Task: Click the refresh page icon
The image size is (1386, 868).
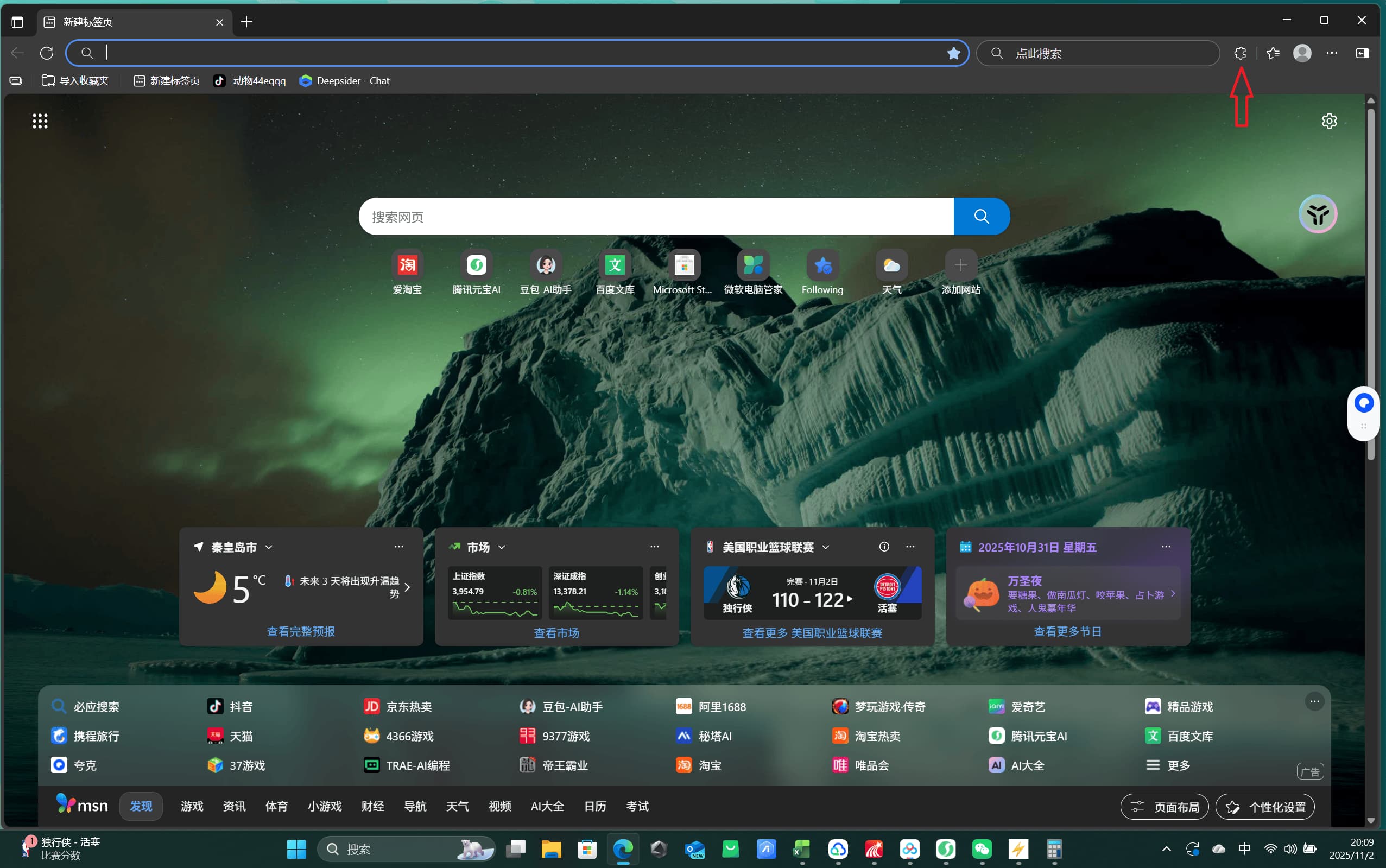Action: pyautogui.click(x=47, y=53)
